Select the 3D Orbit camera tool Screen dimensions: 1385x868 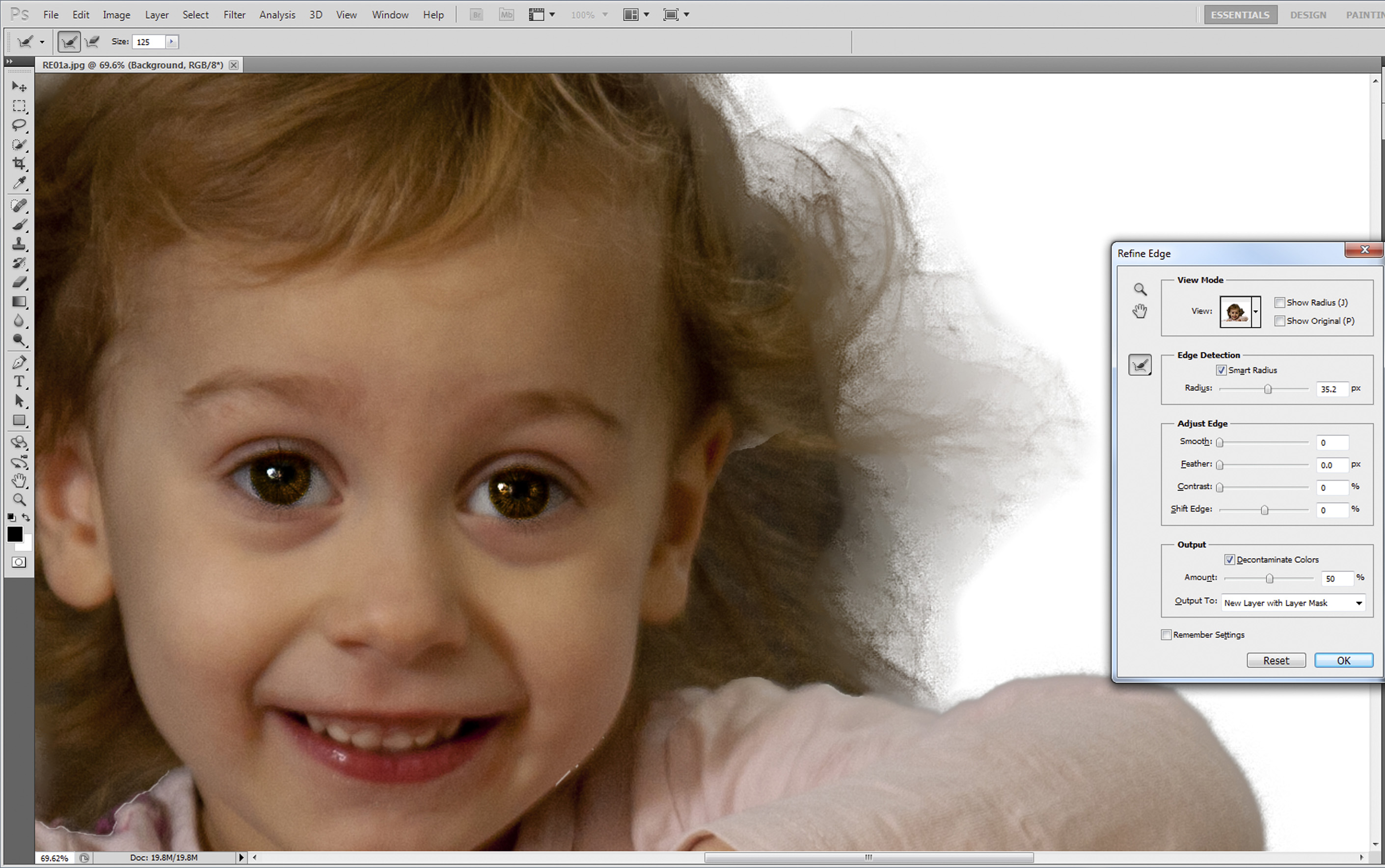pos(20,461)
